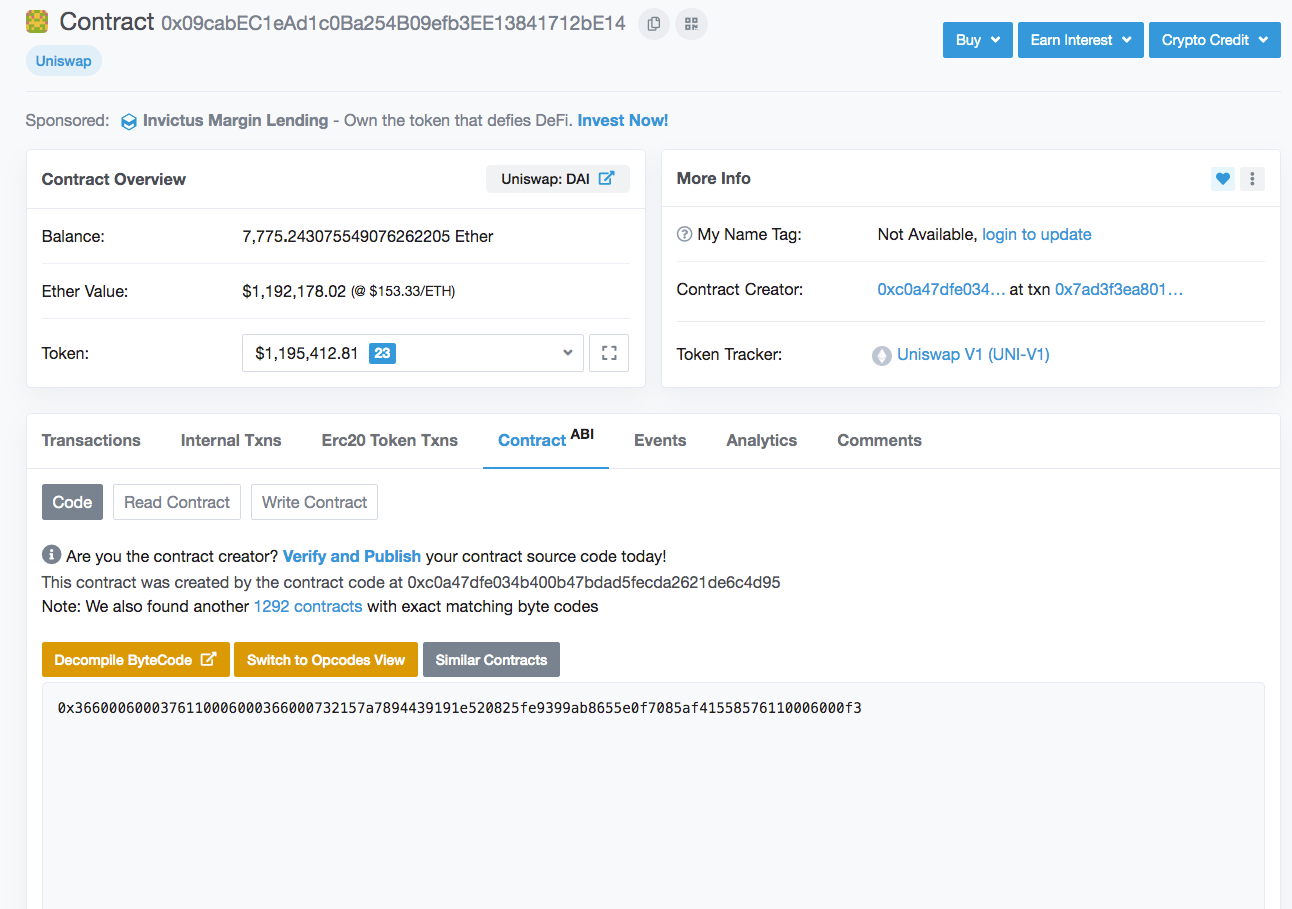Image resolution: width=1292 pixels, height=909 pixels.
Task: Click the contract address 0x09cabEC1eAd1c0Ba254B09efb3EE13841712bE14
Action: [393, 22]
